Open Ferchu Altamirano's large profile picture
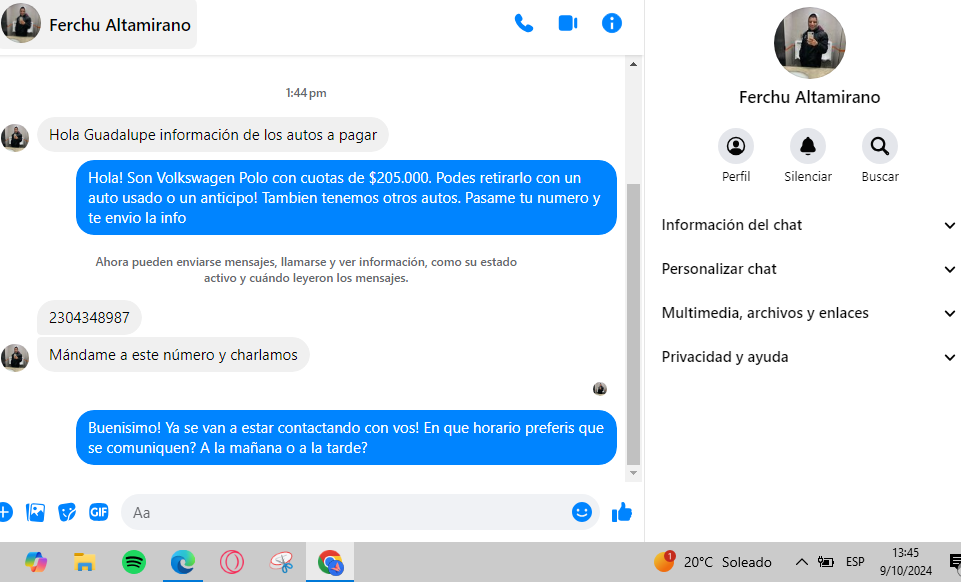Viewport: 961px width, 582px height. [x=809, y=43]
